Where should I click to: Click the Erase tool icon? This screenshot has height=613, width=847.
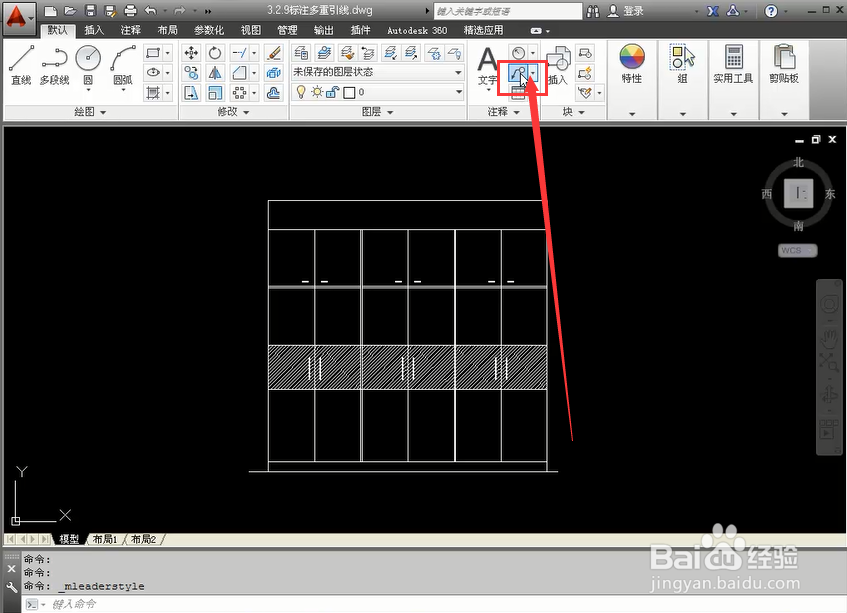coord(274,53)
